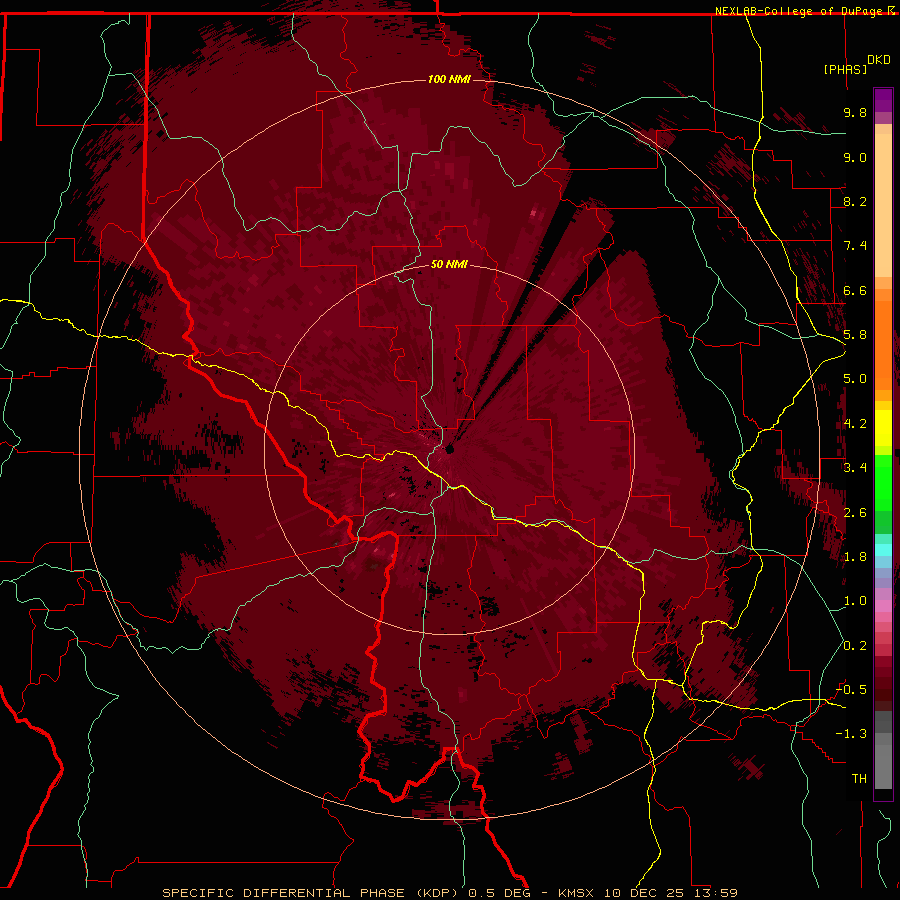This screenshot has width=900, height=900.
Task: Click the 9.8 scale value
Action: pos(855,112)
